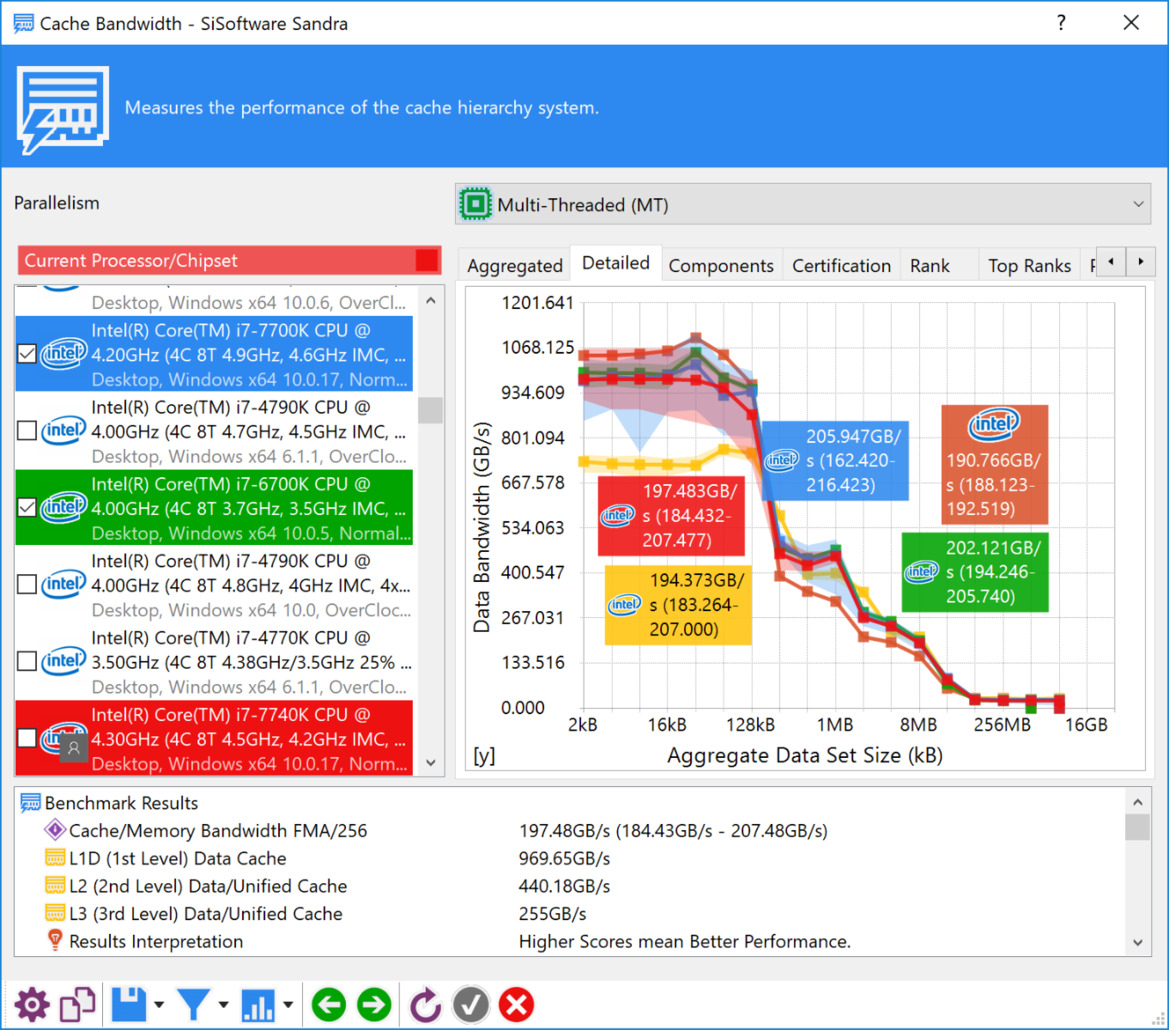
Task: Switch to the Aggregated tab
Action: tap(514, 265)
